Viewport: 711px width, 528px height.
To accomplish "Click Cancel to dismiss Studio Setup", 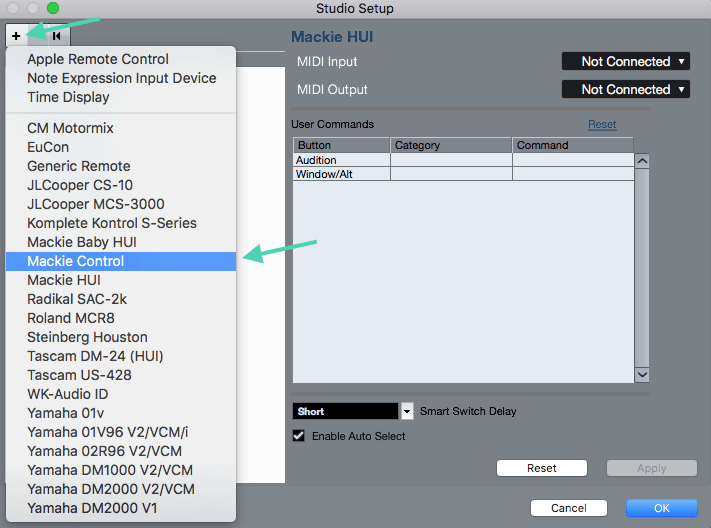I will tap(569, 508).
